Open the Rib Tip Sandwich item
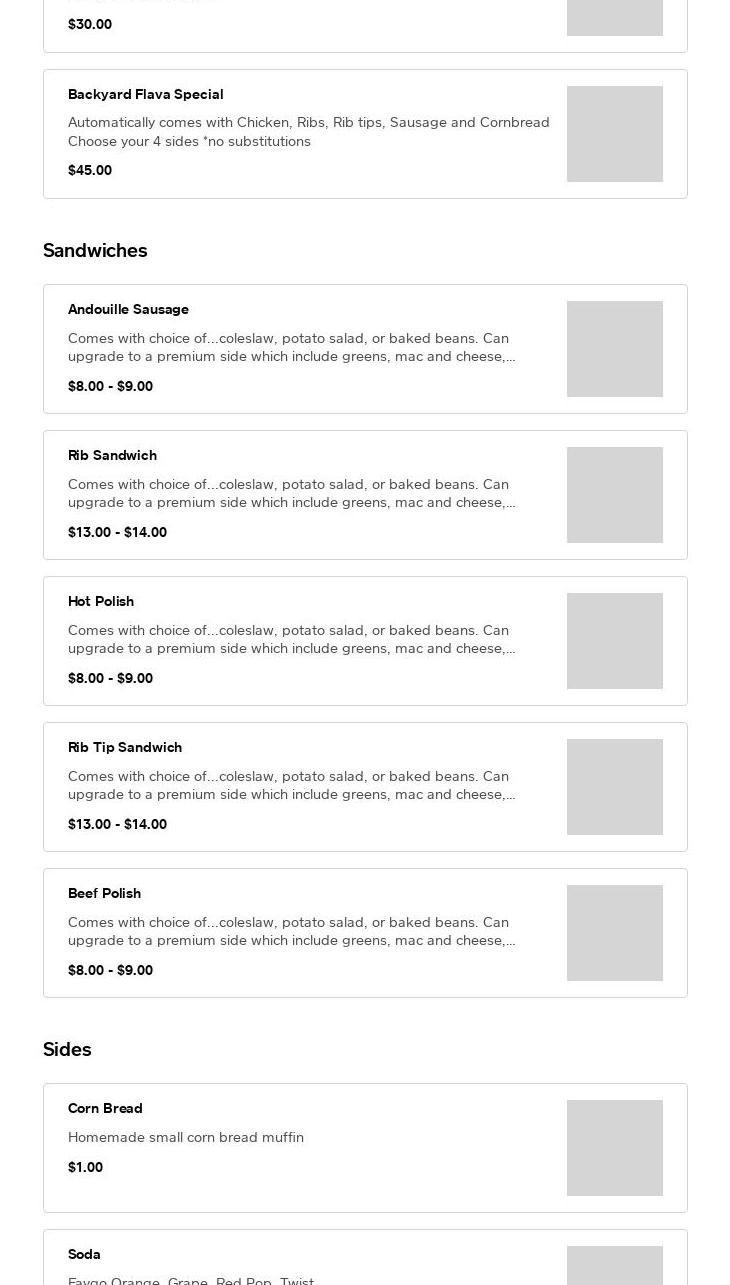 click(125, 747)
